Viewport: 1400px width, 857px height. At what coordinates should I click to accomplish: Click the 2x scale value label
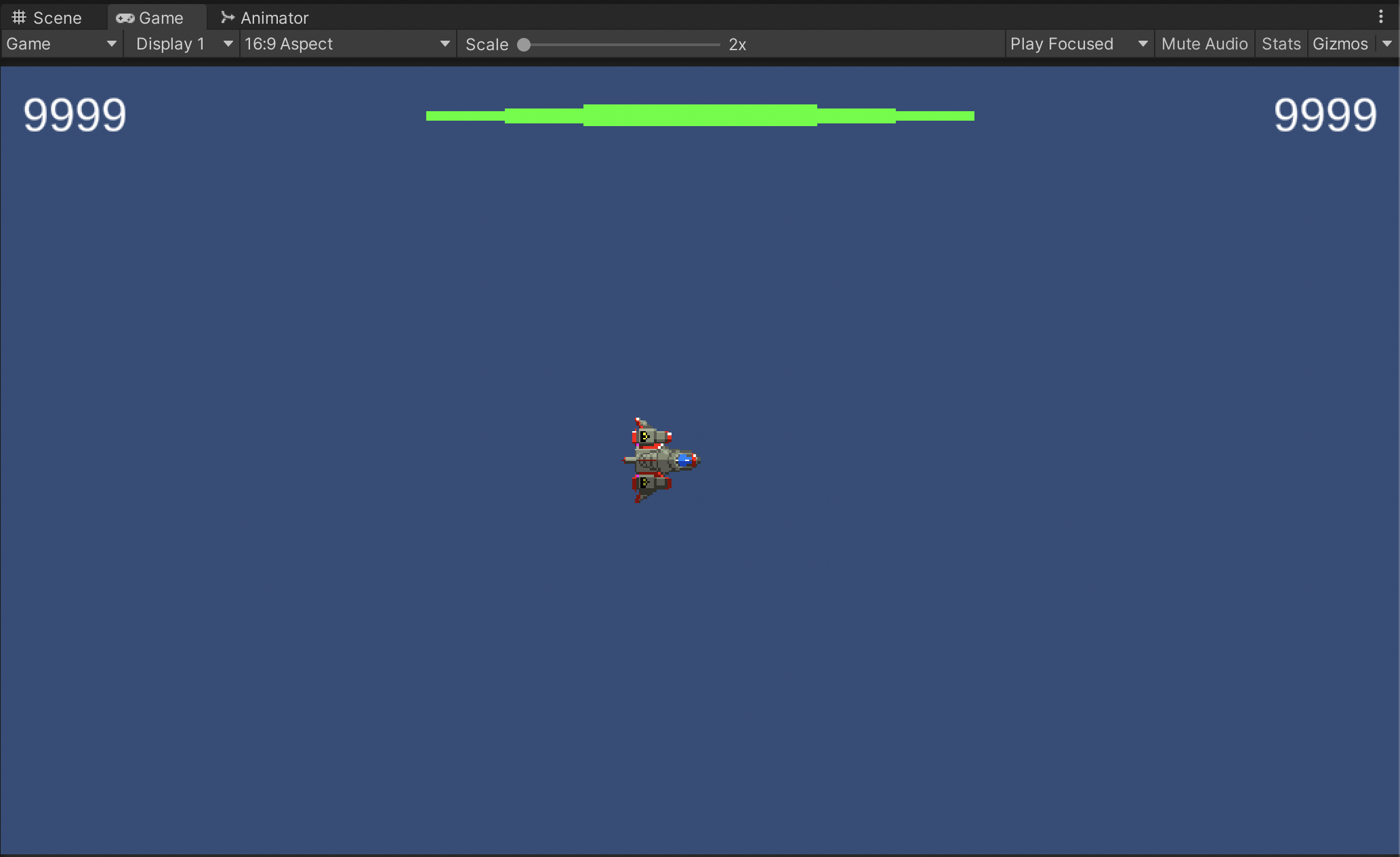[x=737, y=45]
